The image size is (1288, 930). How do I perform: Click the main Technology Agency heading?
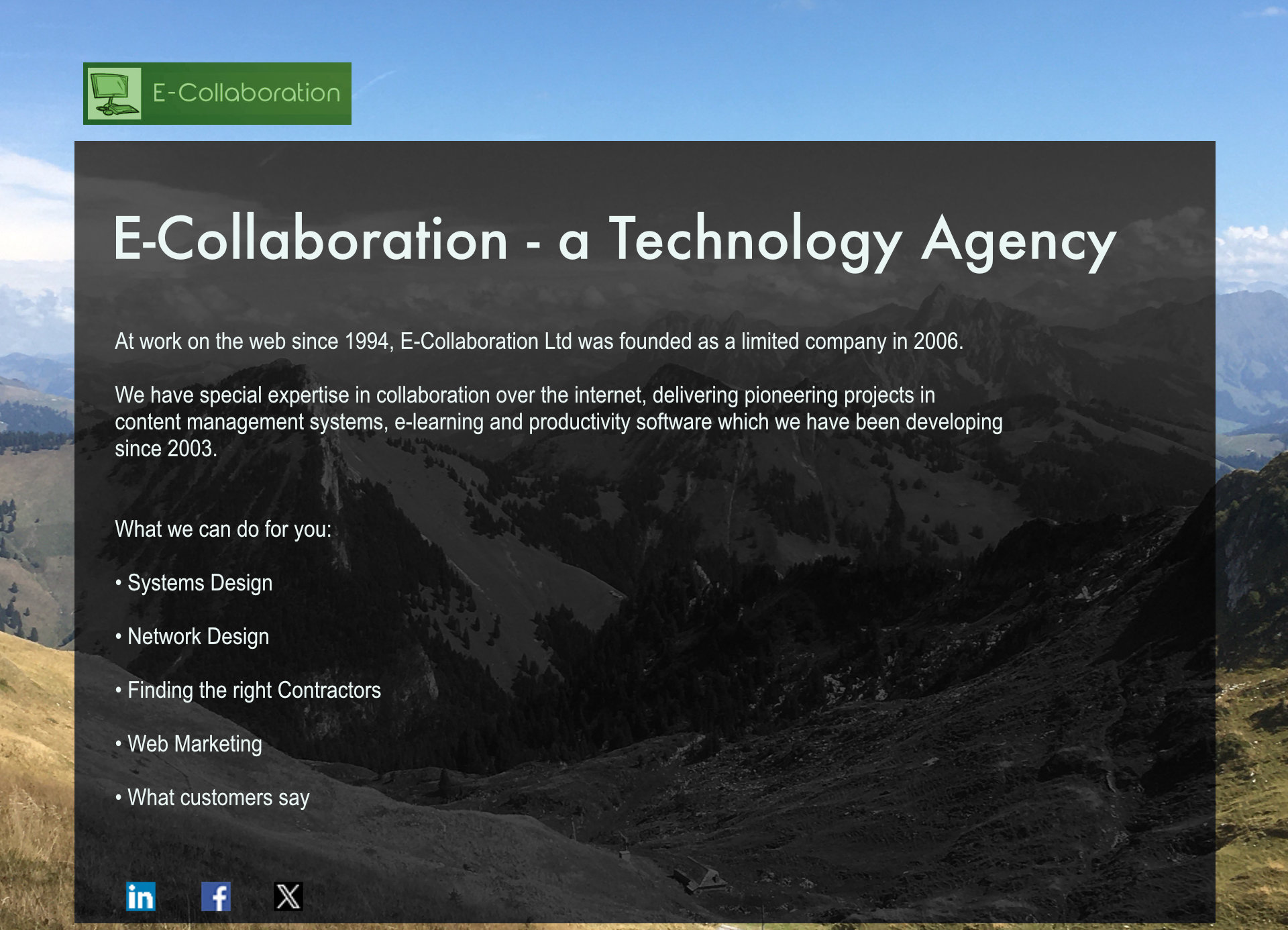click(x=614, y=240)
